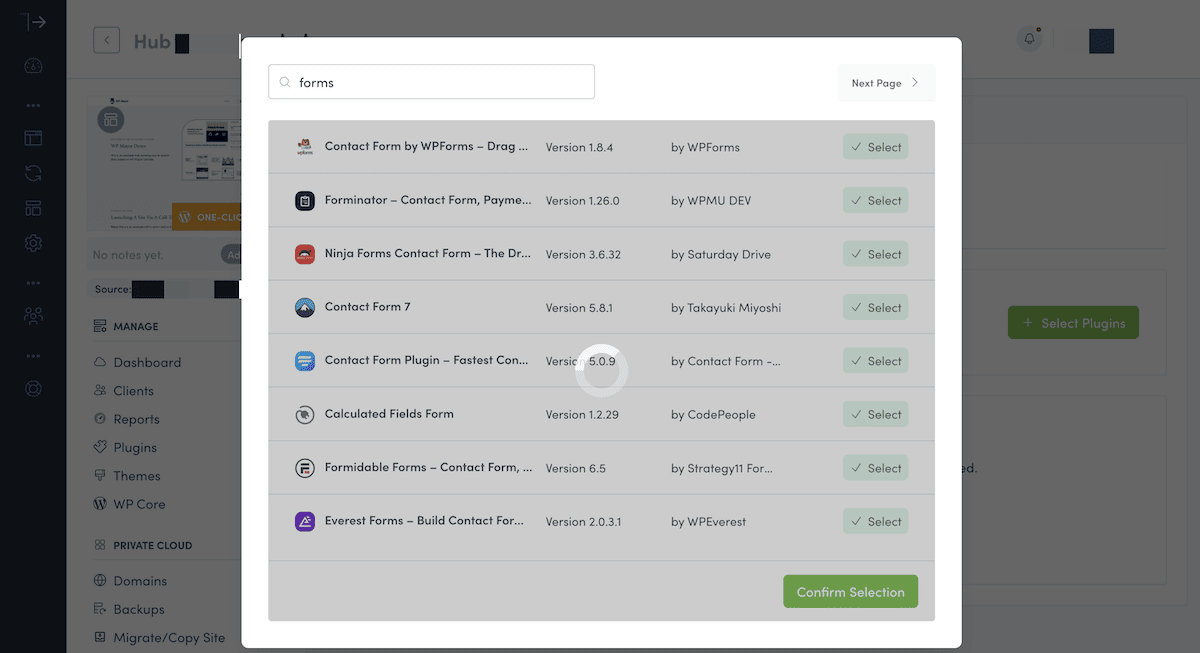
Task: Select Everest Forms plugin
Action: tap(875, 522)
